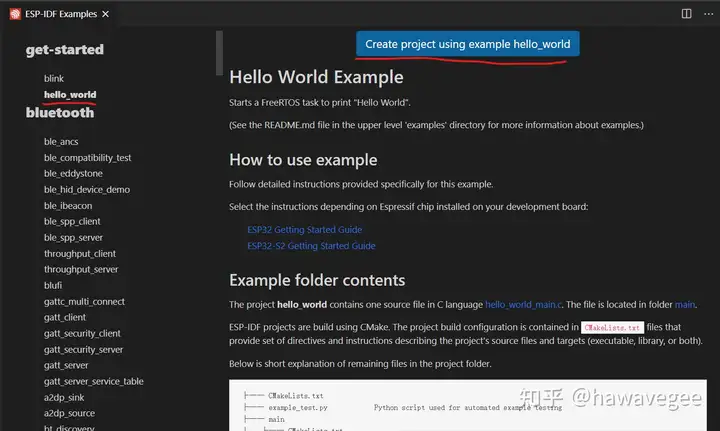Click the examples list scrollbar thumb
Viewport: 720px width, 431px height.
click(219, 53)
